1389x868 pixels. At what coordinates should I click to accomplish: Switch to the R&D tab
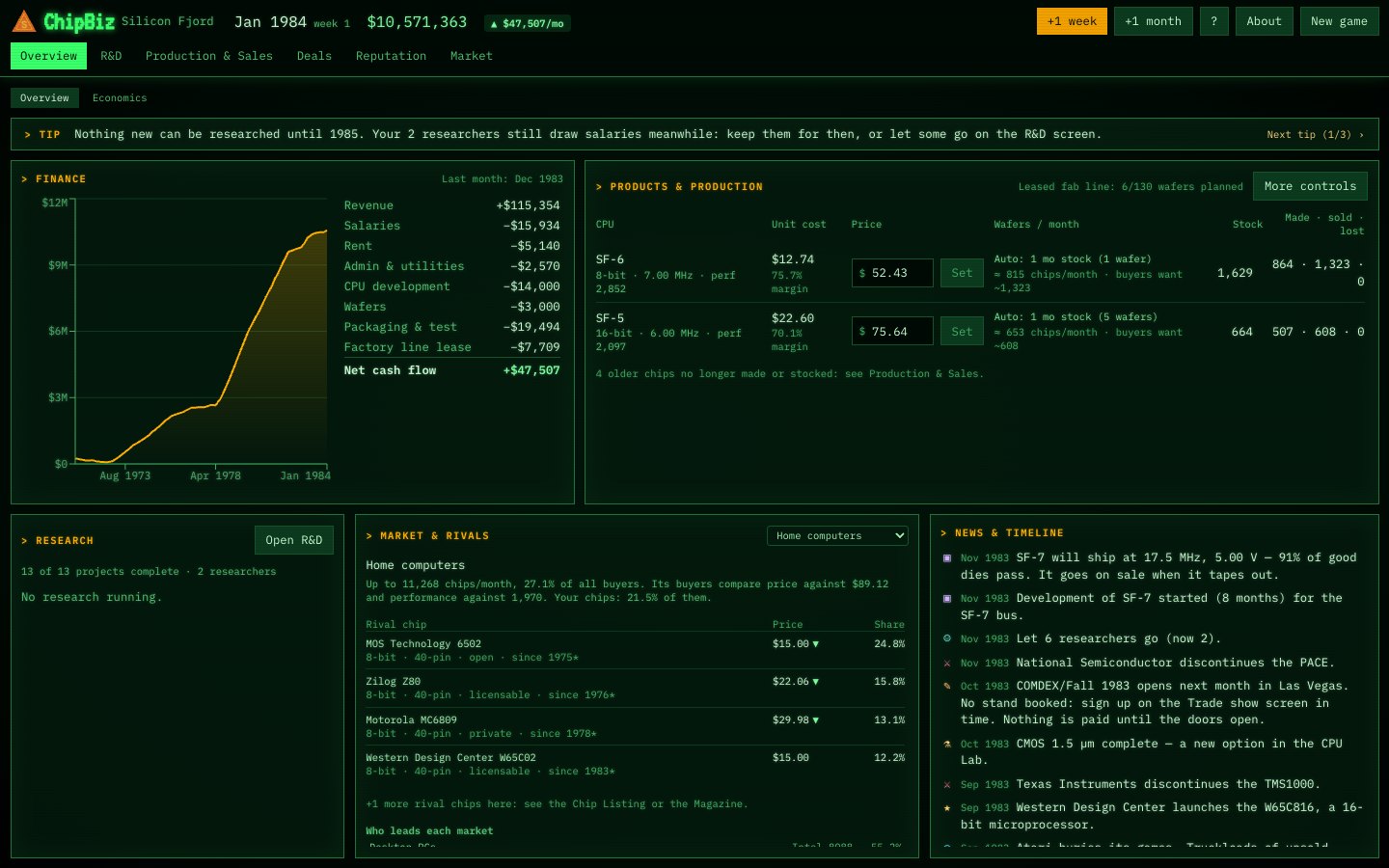coord(111,56)
